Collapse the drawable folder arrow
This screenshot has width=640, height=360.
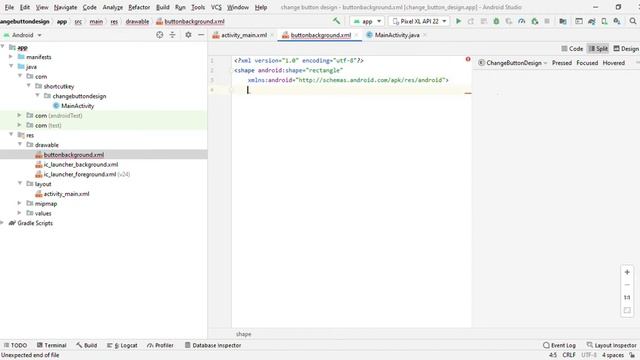pos(20,144)
